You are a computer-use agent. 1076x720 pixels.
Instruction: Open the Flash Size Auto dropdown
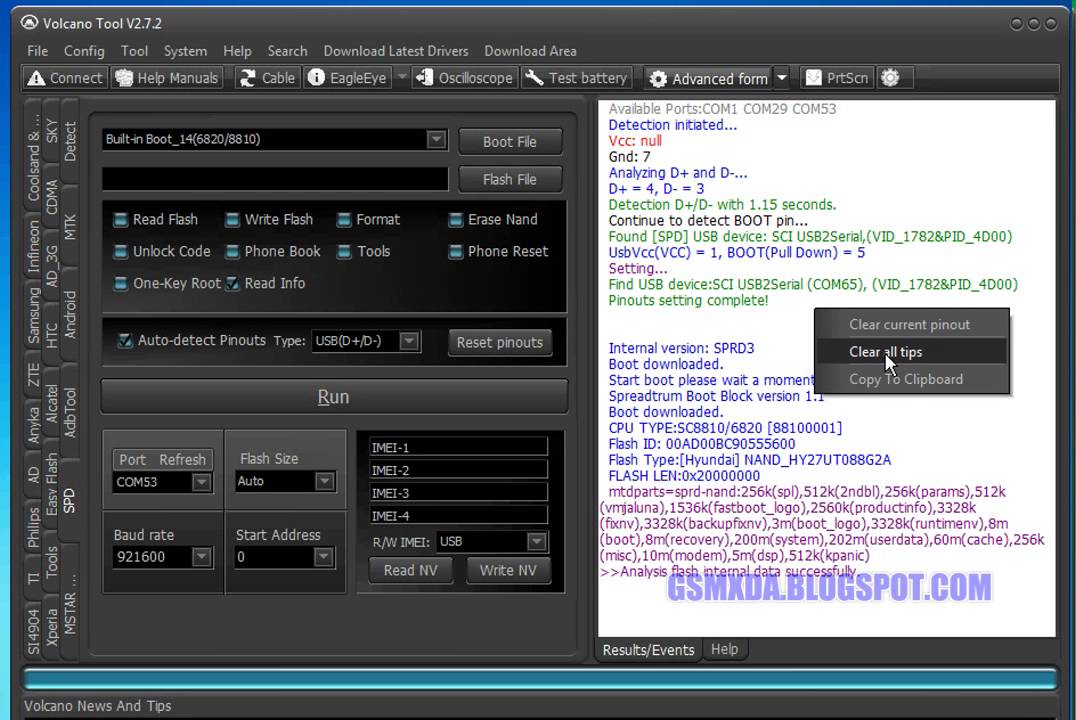tap(325, 481)
